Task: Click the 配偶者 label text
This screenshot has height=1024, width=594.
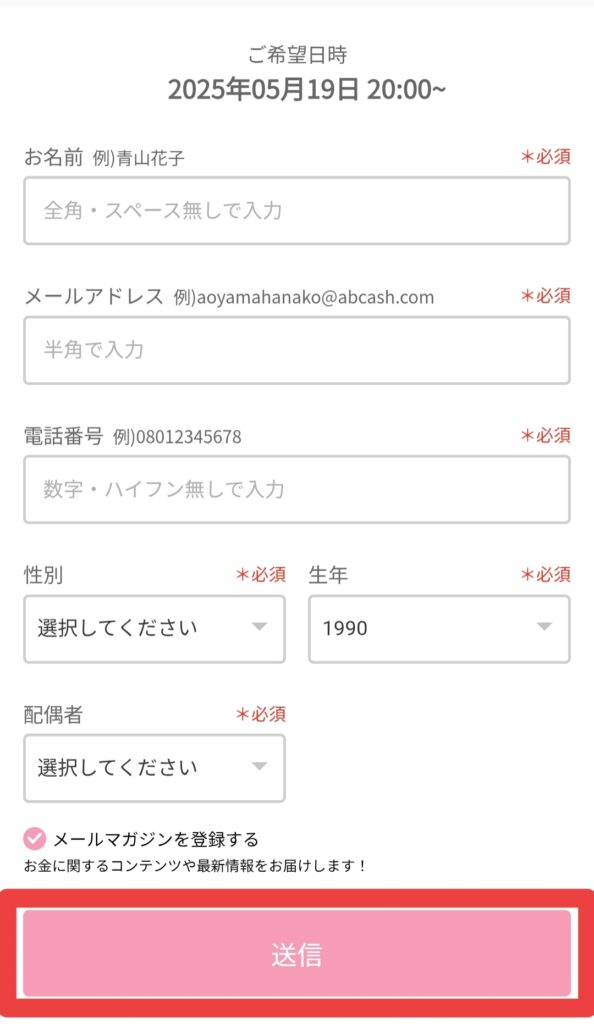Action: pyautogui.click(x=54, y=714)
